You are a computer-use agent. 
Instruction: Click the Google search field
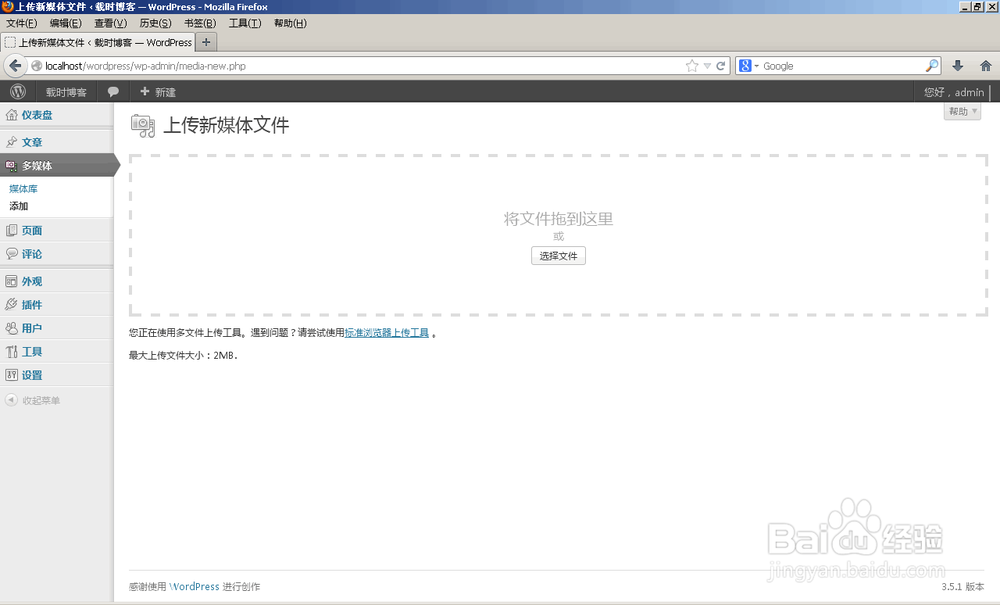(x=842, y=66)
